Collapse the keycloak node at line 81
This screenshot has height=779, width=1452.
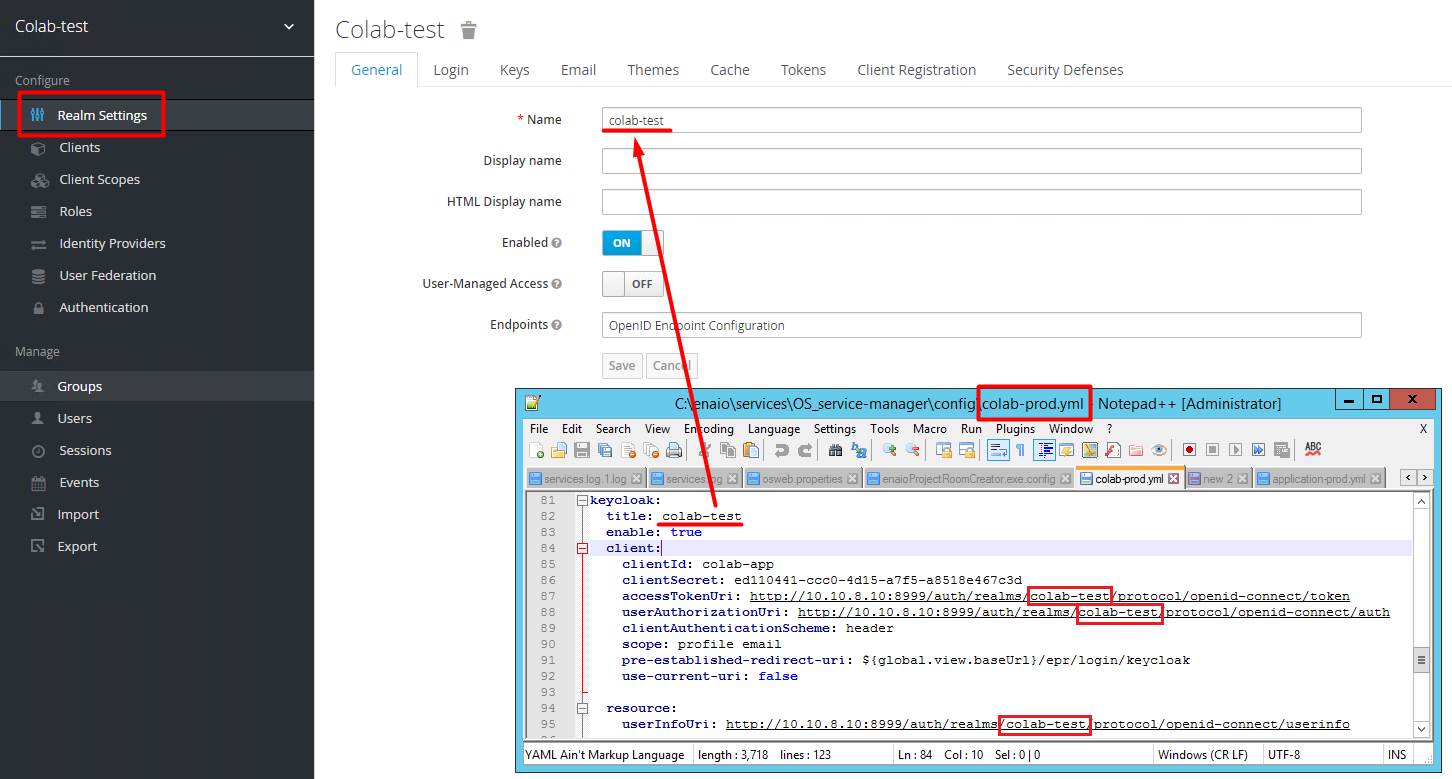pyautogui.click(x=582, y=500)
